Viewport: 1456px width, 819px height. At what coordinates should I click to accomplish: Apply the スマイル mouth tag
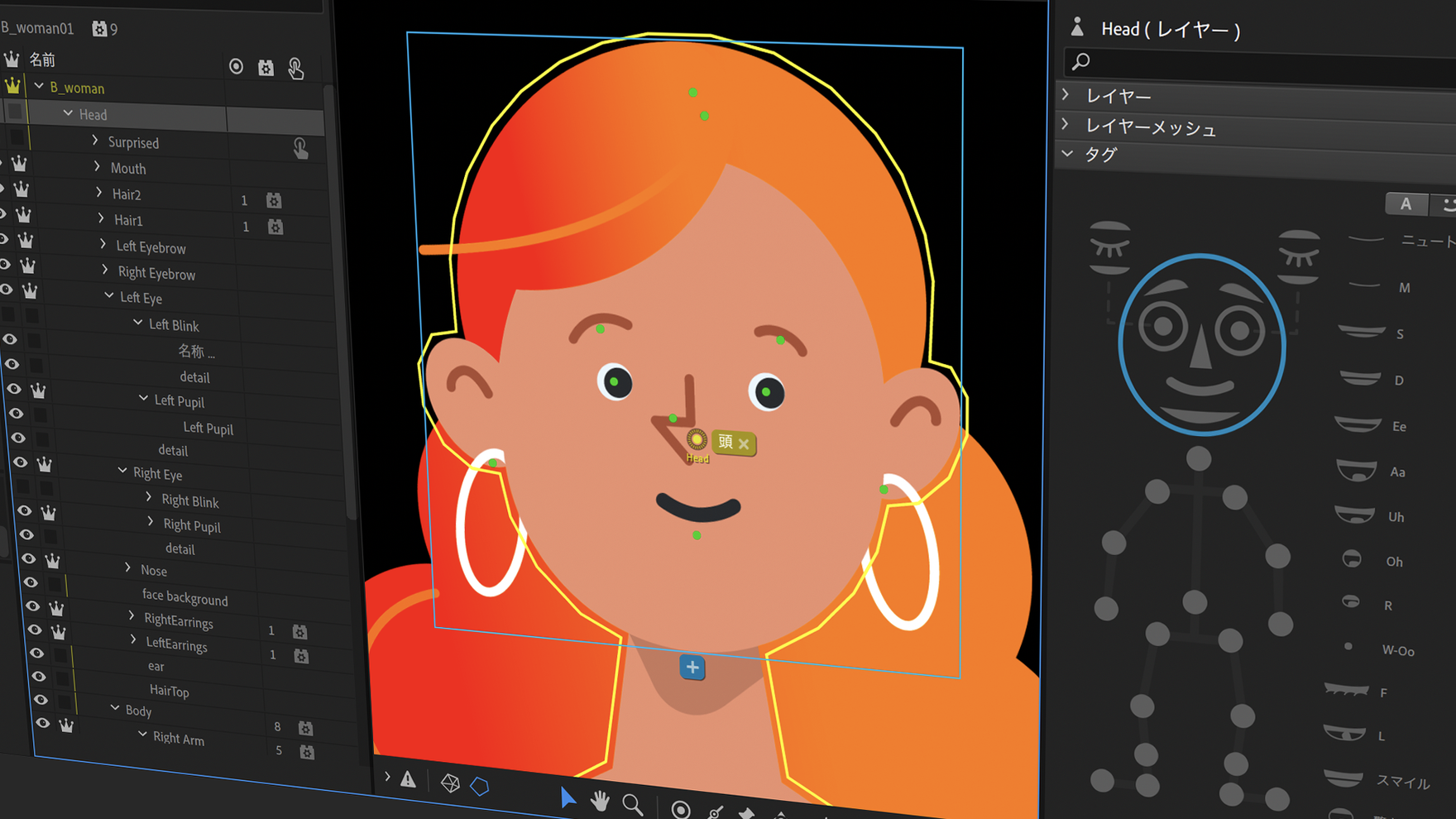coord(1377,780)
